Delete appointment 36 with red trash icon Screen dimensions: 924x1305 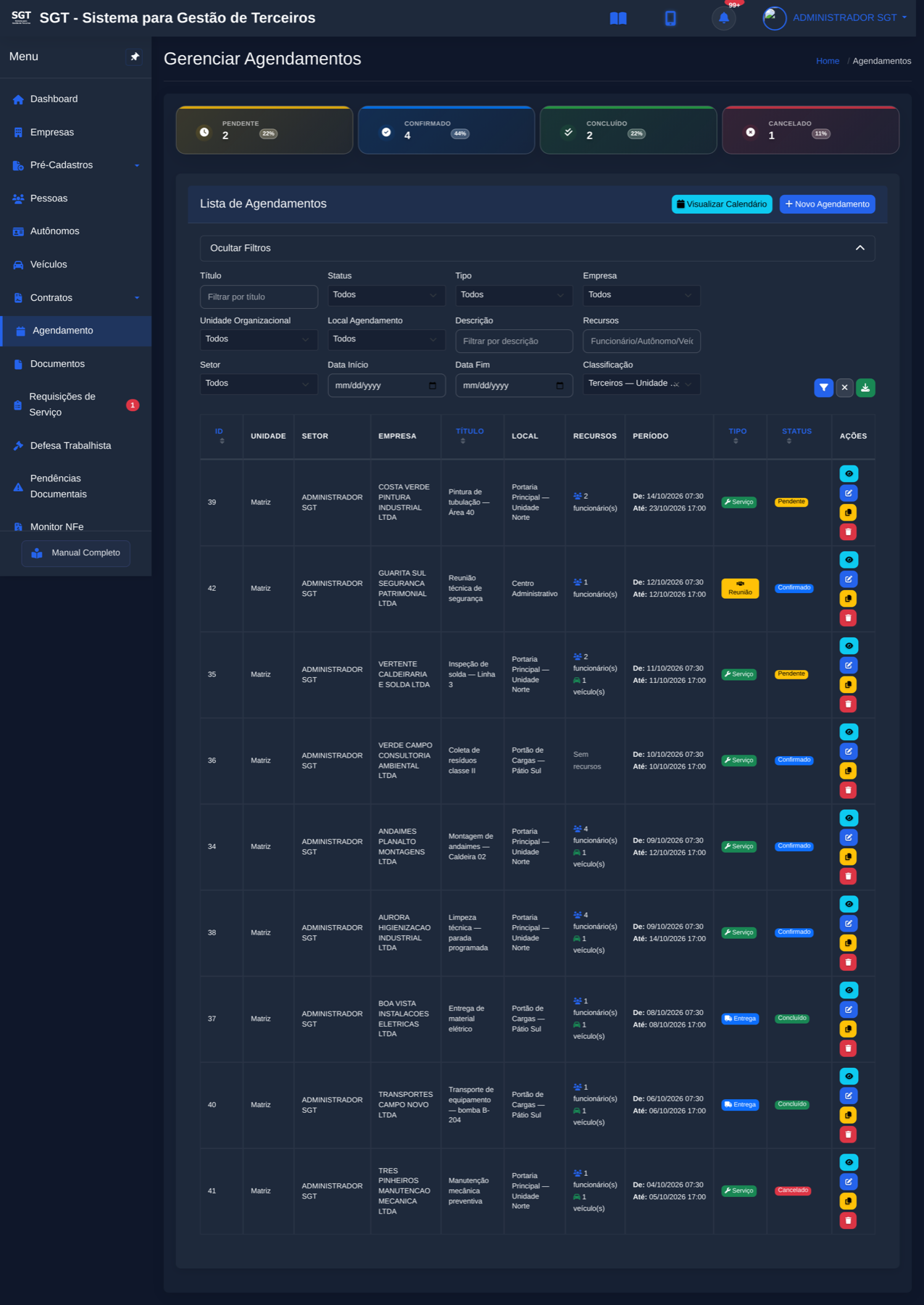pos(849,790)
